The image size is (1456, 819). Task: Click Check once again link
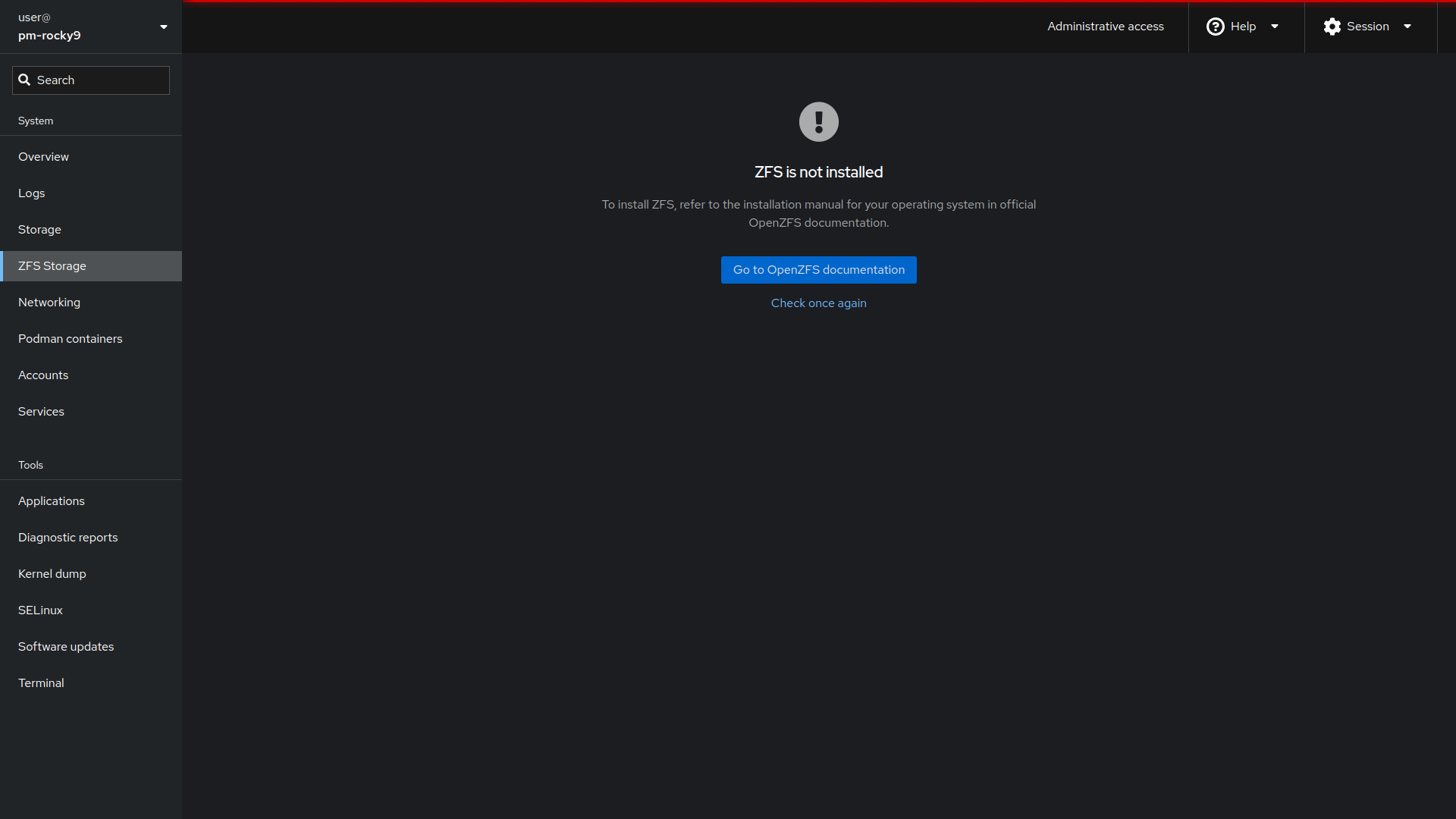point(819,303)
